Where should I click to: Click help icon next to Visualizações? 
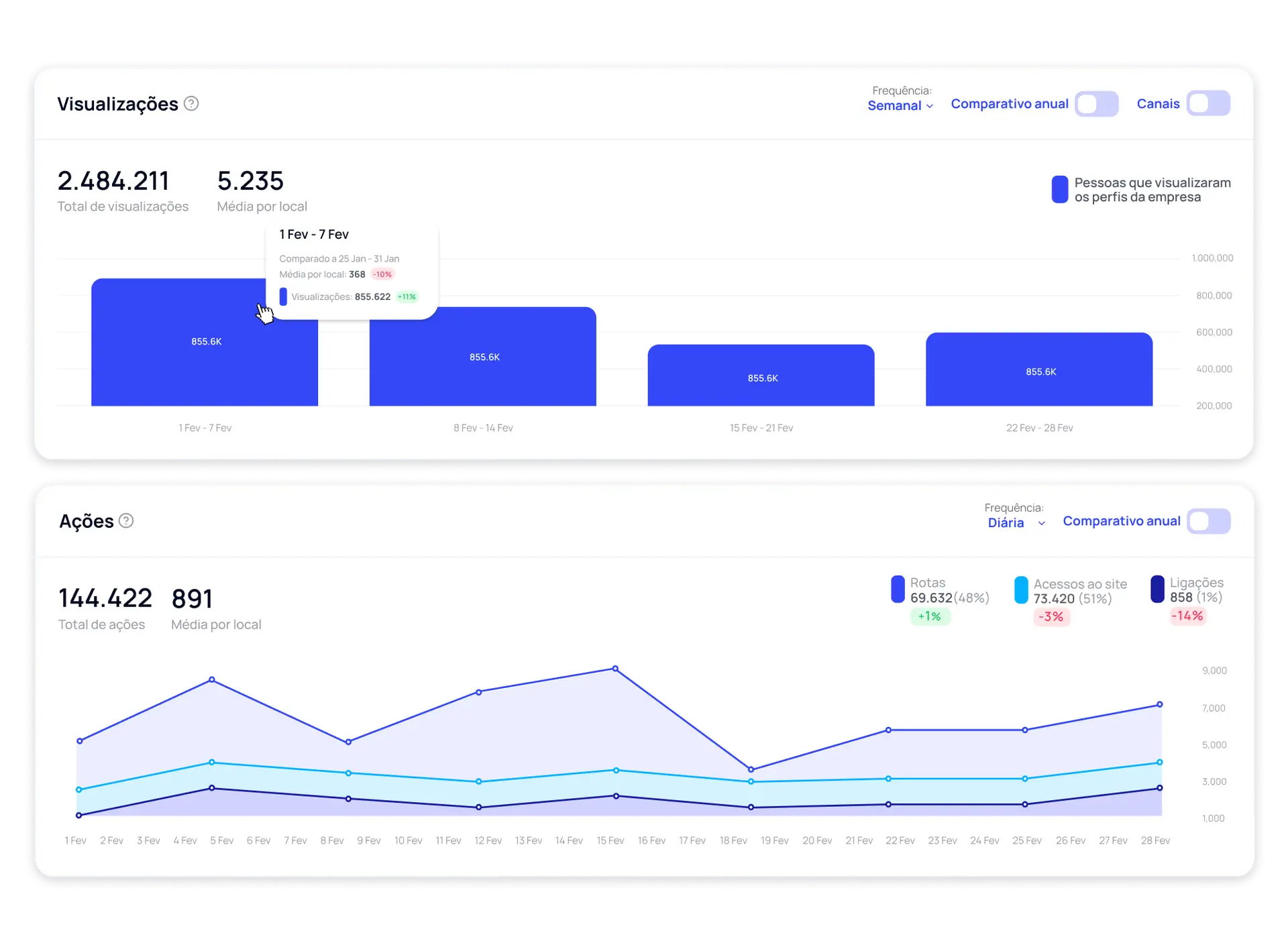click(191, 104)
